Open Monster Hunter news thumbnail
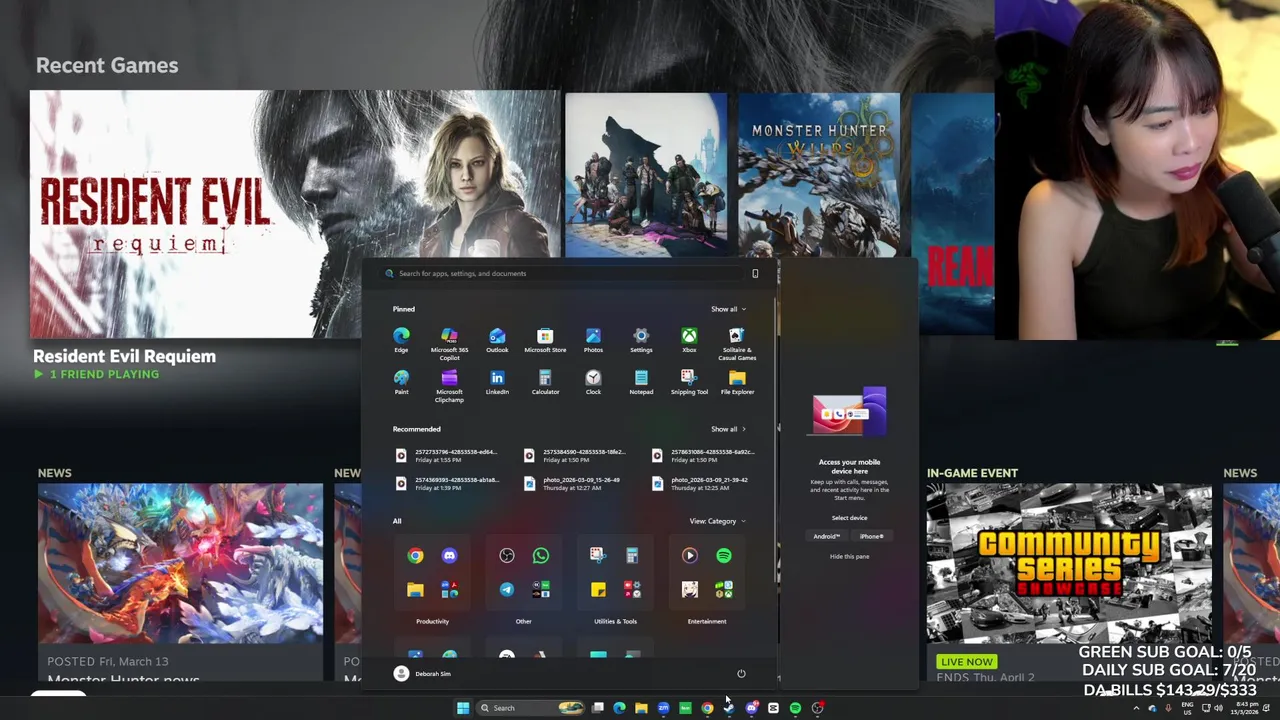The image size is (1280, 720). [180, 563]
